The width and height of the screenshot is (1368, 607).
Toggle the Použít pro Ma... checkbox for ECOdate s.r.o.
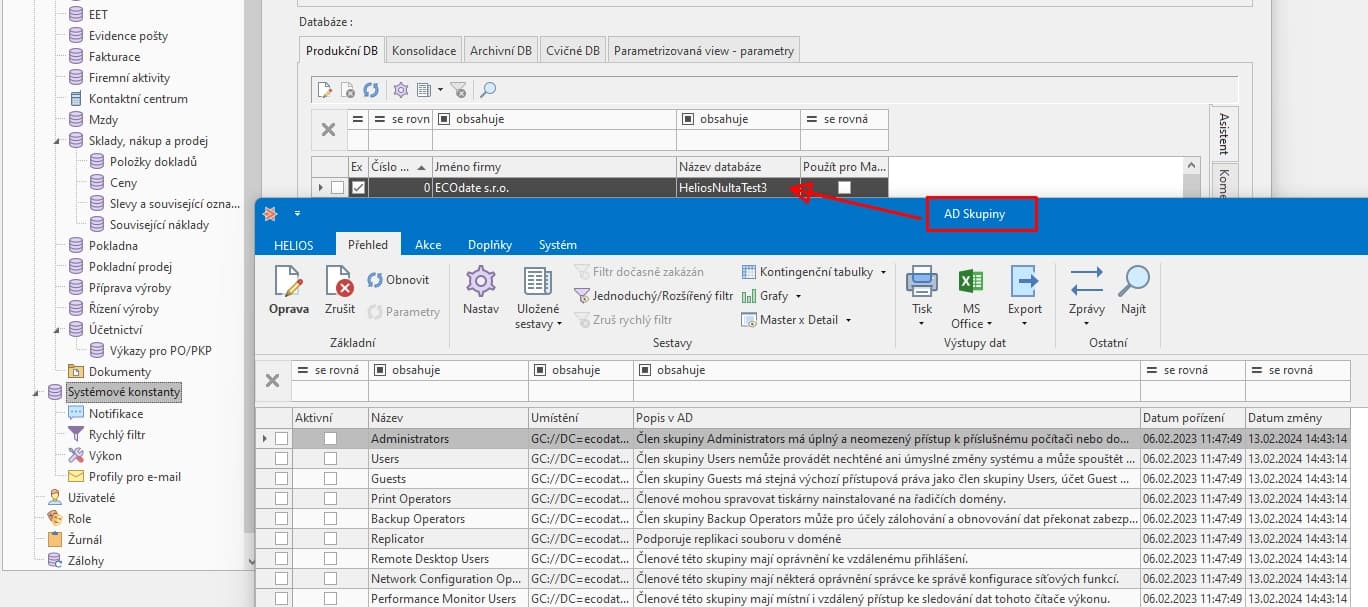(x=844, y=187)
